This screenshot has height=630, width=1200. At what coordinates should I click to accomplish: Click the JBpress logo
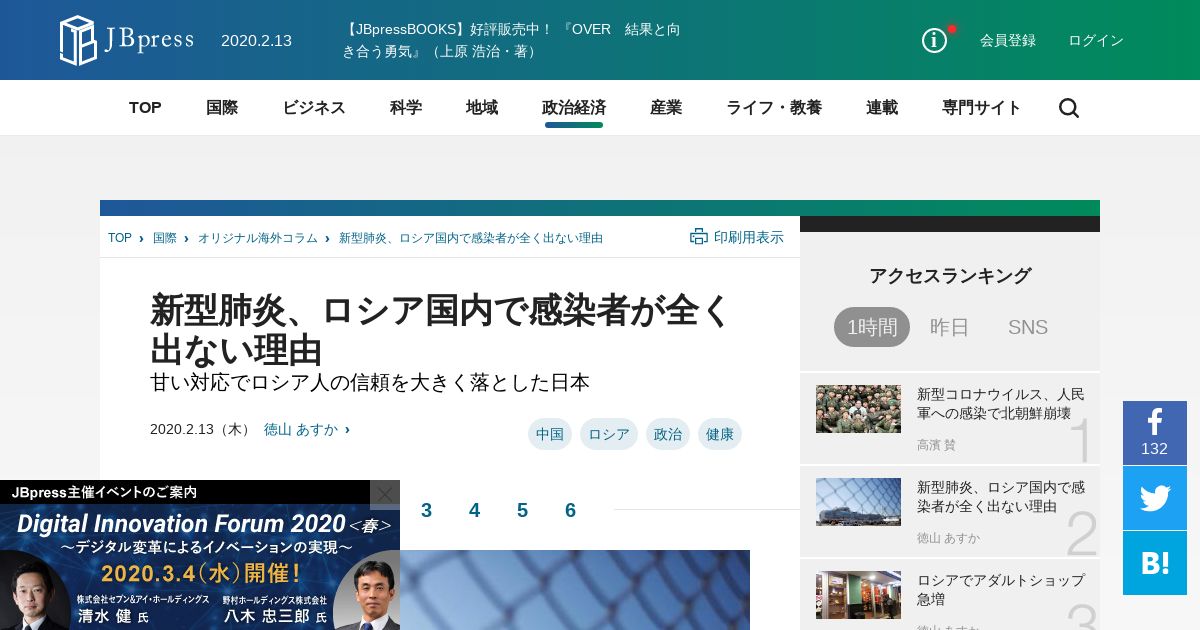click(127, 40)
